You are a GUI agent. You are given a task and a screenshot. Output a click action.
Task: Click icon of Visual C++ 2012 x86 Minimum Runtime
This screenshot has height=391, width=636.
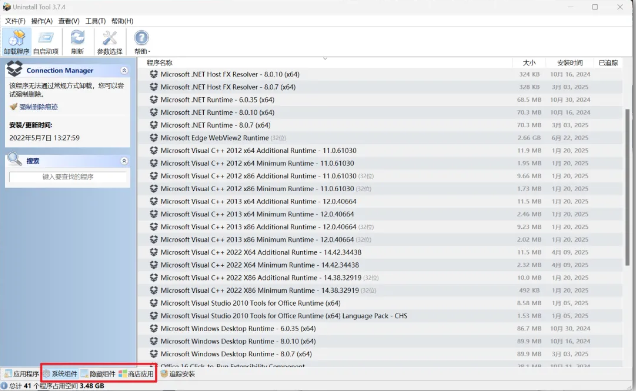[154, 189]
